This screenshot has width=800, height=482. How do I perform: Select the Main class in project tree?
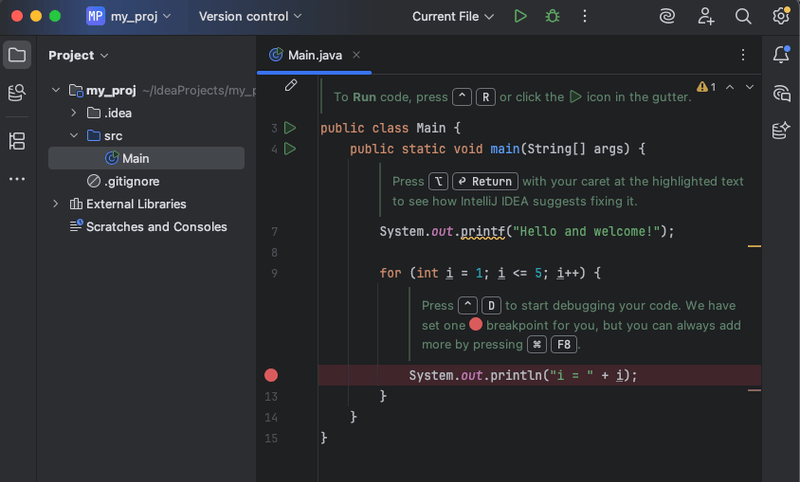[146, 158]
